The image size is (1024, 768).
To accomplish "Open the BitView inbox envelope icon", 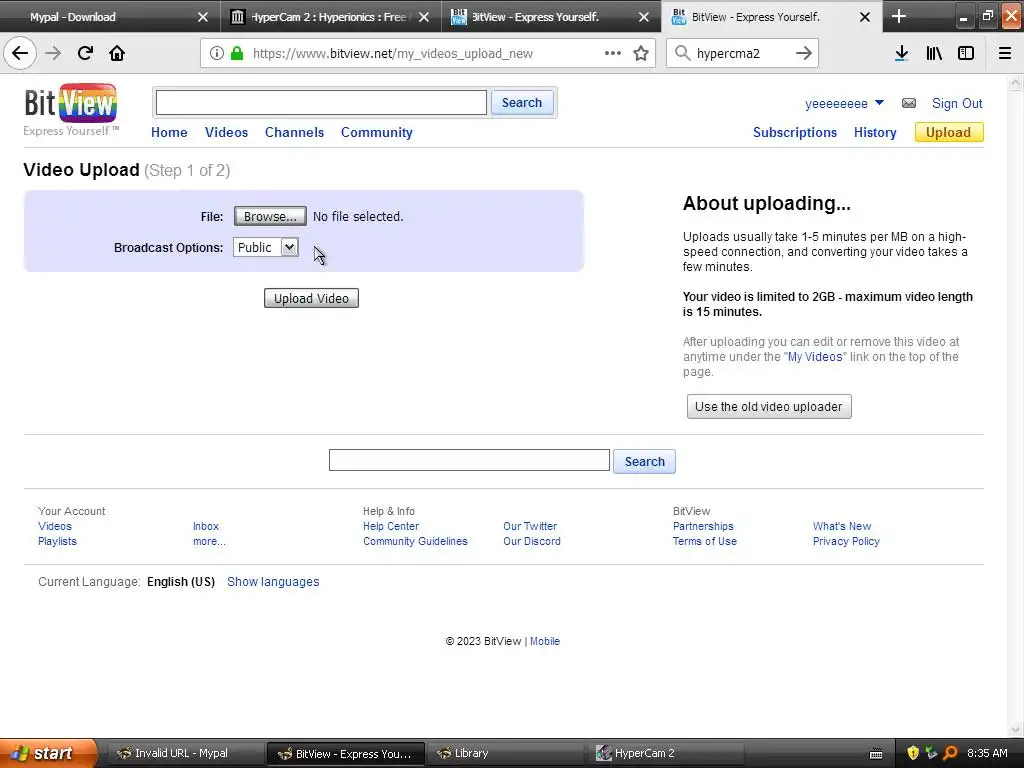I will click(908, 103).
